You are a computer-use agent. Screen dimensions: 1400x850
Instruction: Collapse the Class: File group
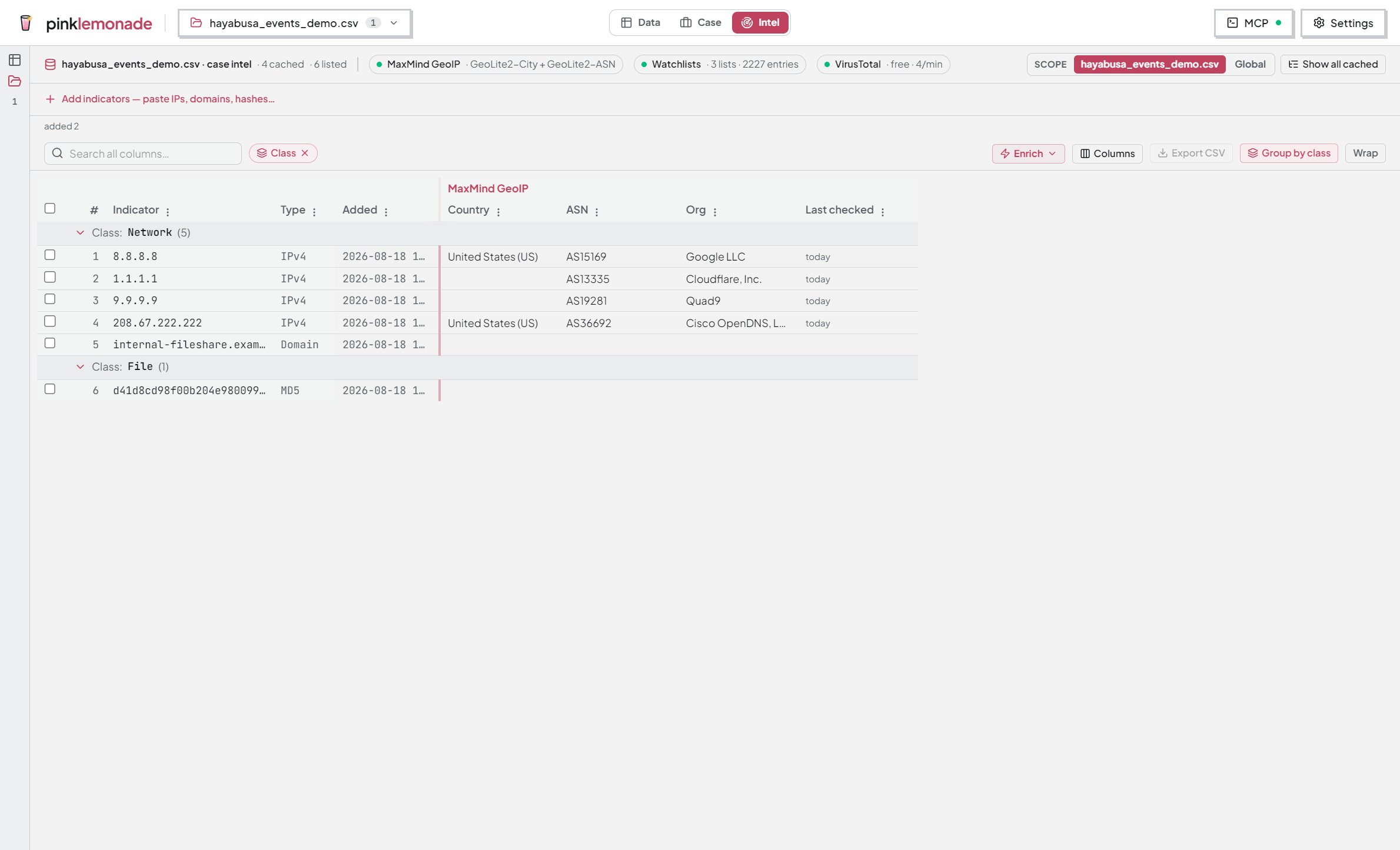click(x=80, y=367)
